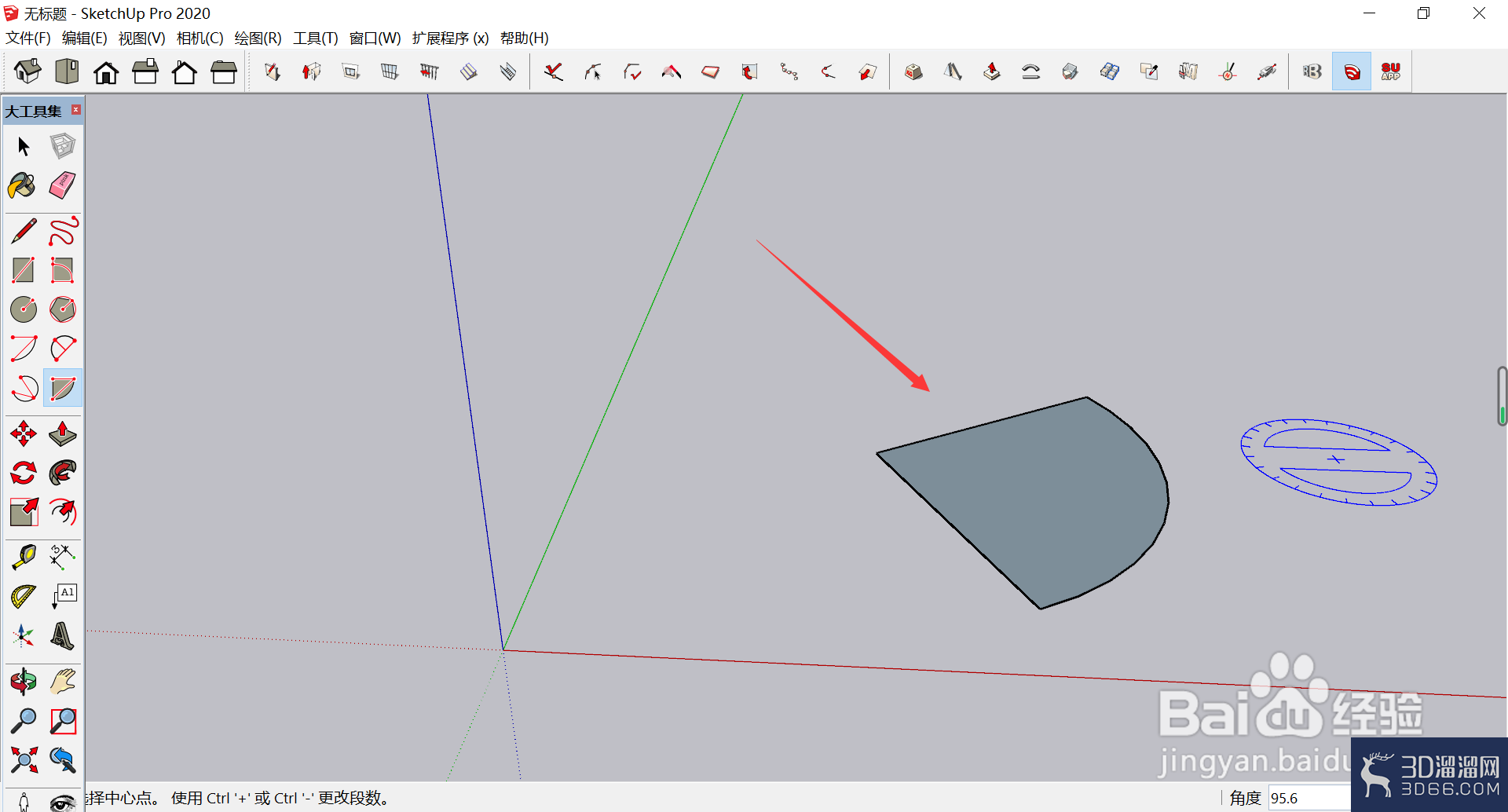The width and height of the screenshot is (1508, 812).
Task: Open the 扩展程序 (x) menu
Action: coord(451,38)
